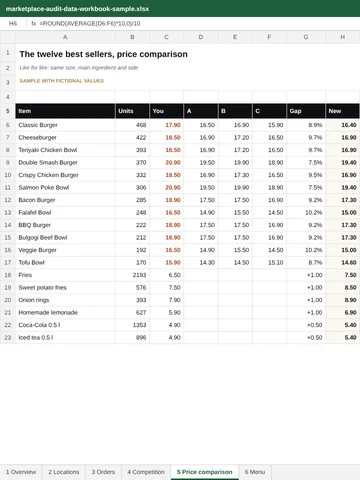
Task: Click 'SAMPLE WITH FICTIONAL VALUES' cell
Action: pyautogui.click(x=62, y=81)
